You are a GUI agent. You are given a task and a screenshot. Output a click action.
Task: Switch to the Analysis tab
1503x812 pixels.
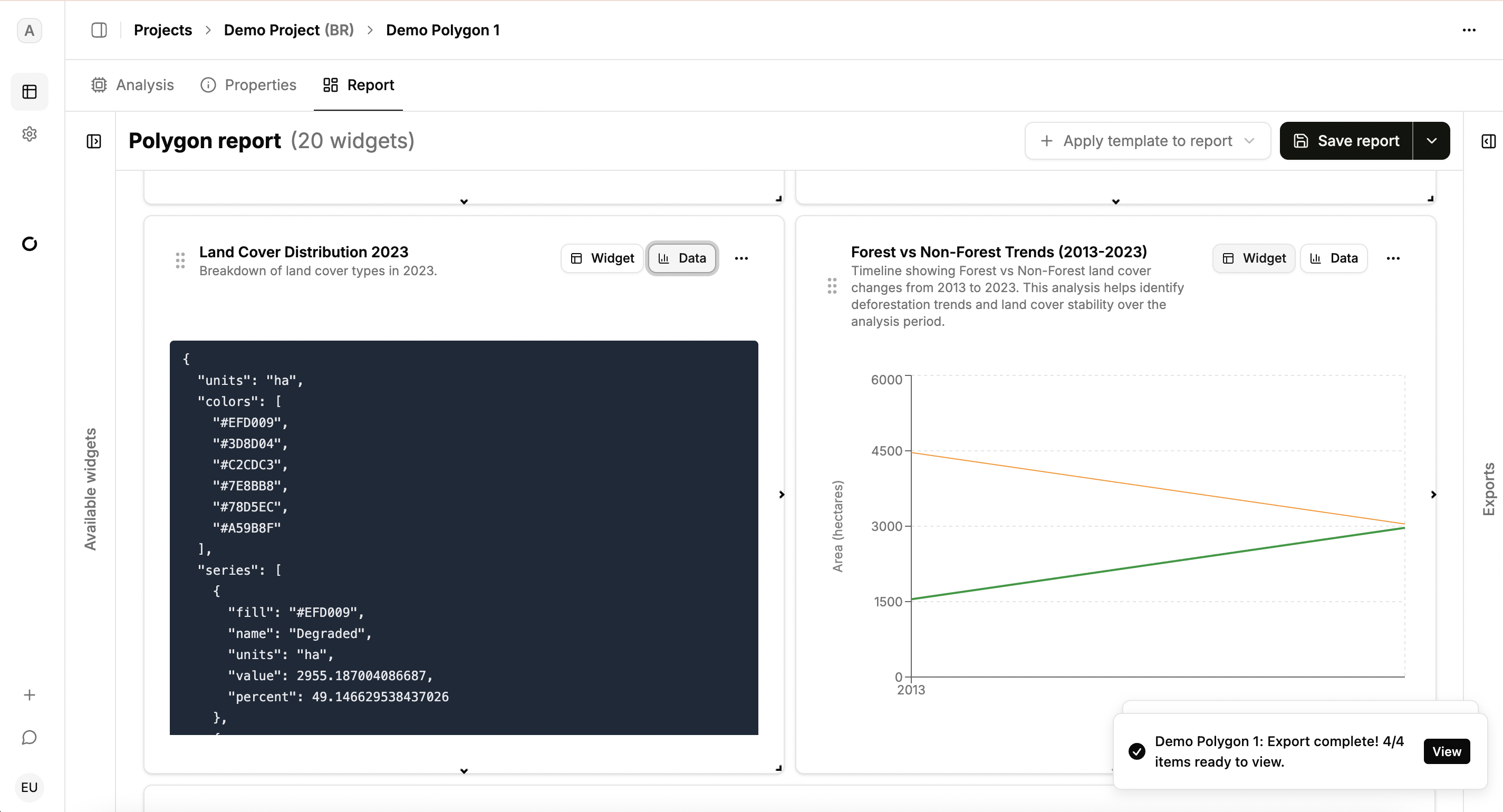click(132, 85)
